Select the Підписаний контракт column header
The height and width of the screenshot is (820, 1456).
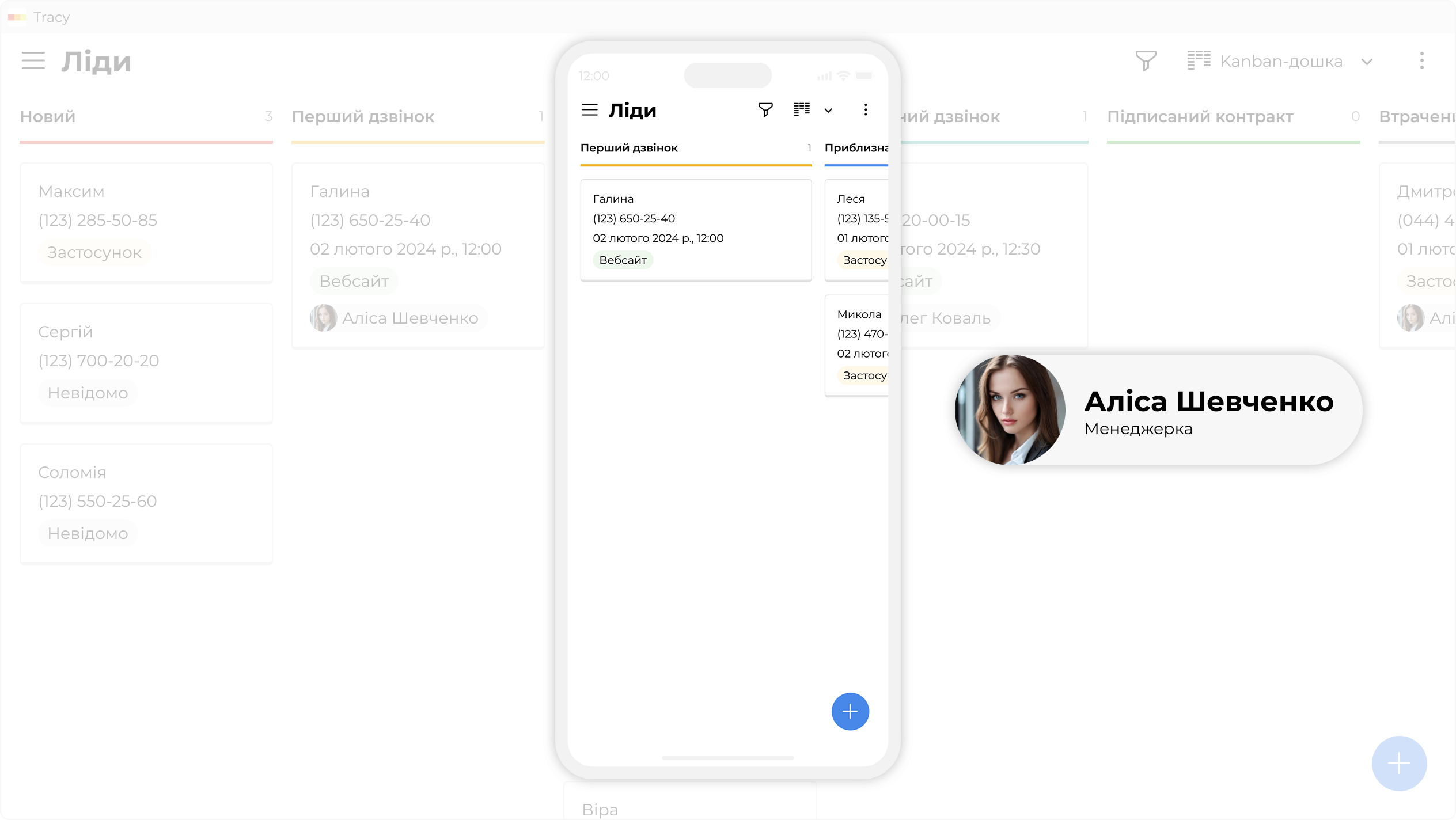coord(1200,117)
